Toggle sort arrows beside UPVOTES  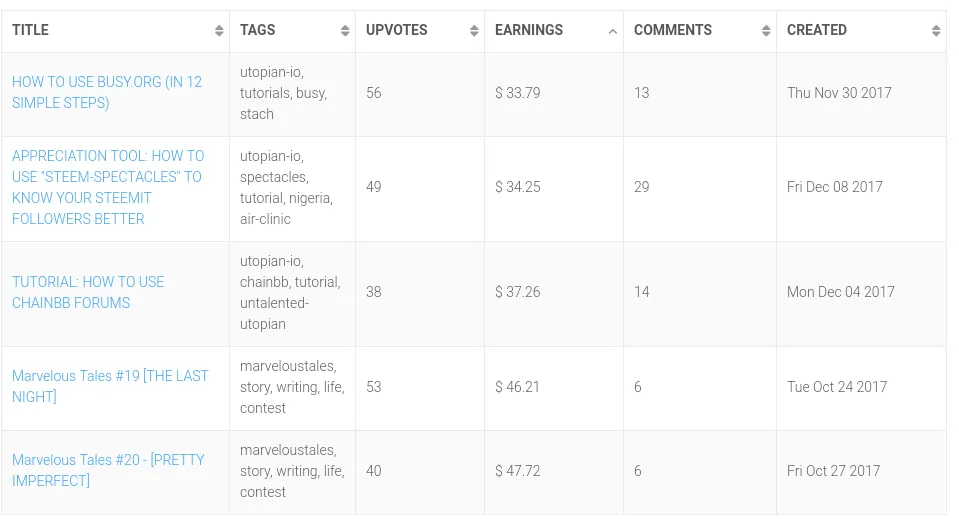474,31
